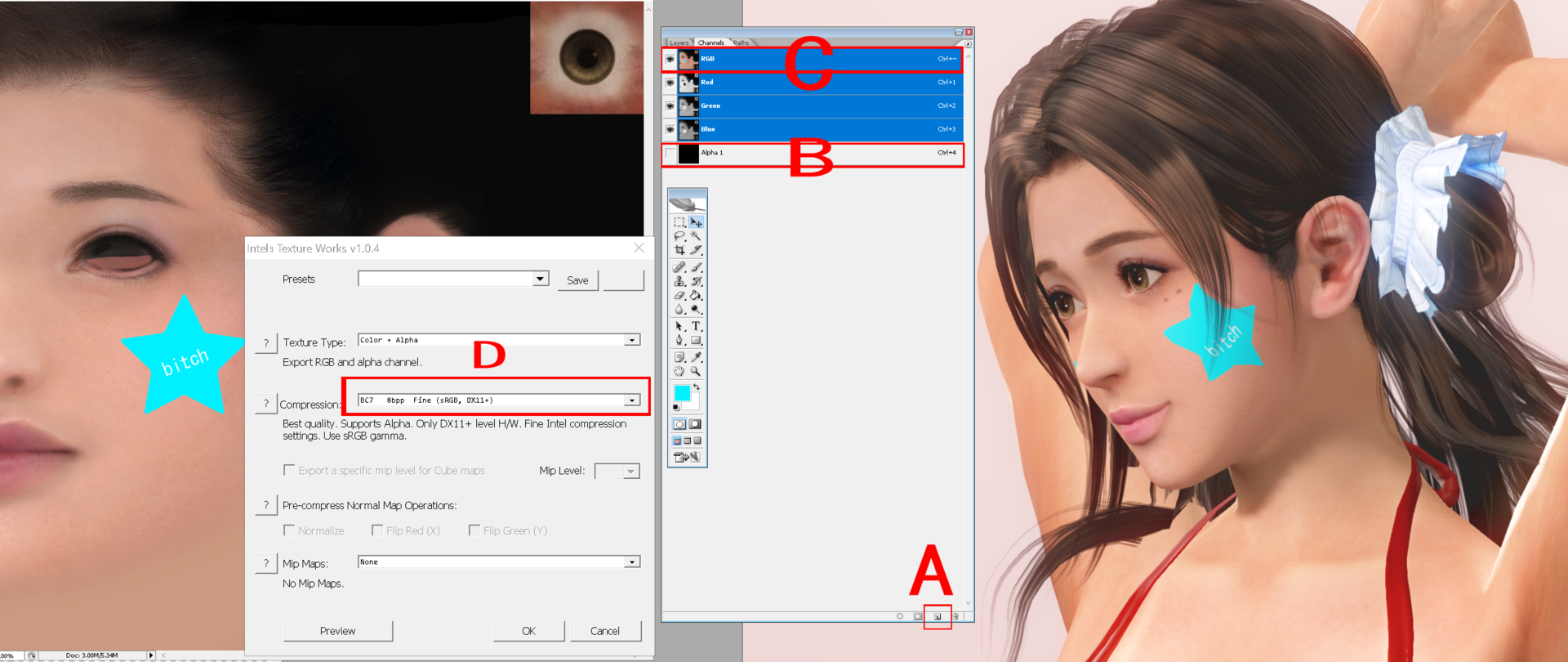
Task: Select the Paint Bucket tool
Action: click(x=696, y=295)
